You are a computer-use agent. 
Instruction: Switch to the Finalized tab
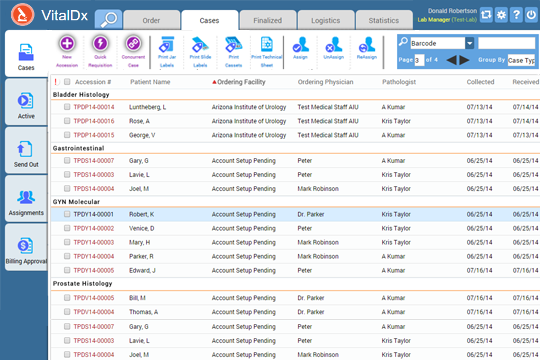(268, 20)
